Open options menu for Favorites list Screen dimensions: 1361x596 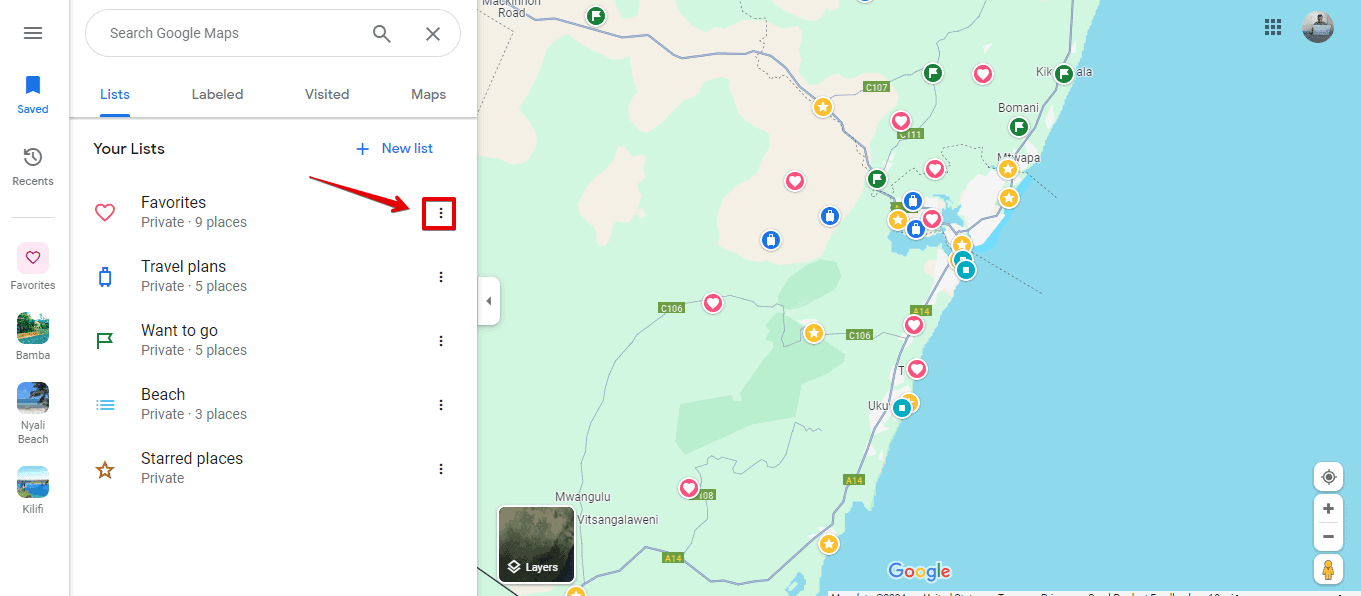tap(440, 213)
